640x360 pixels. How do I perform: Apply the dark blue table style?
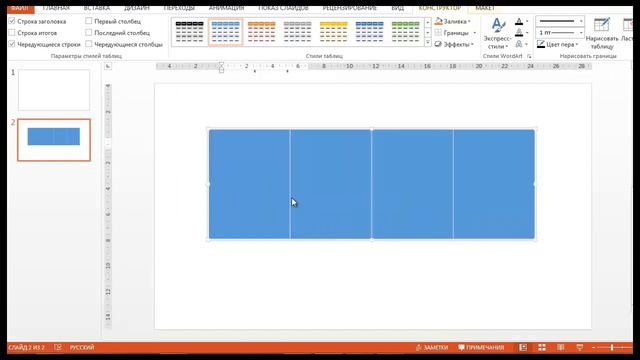(x=369, y=32)
